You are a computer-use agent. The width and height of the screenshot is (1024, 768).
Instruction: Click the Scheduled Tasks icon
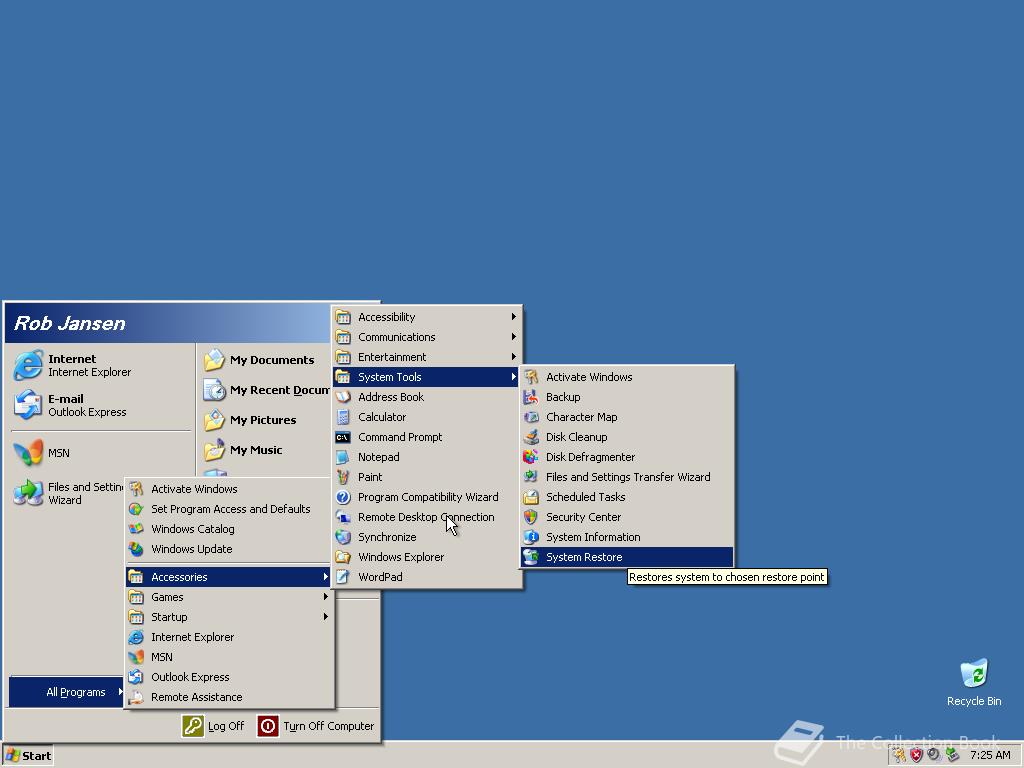pyautogui.click(x=531, y=497)
